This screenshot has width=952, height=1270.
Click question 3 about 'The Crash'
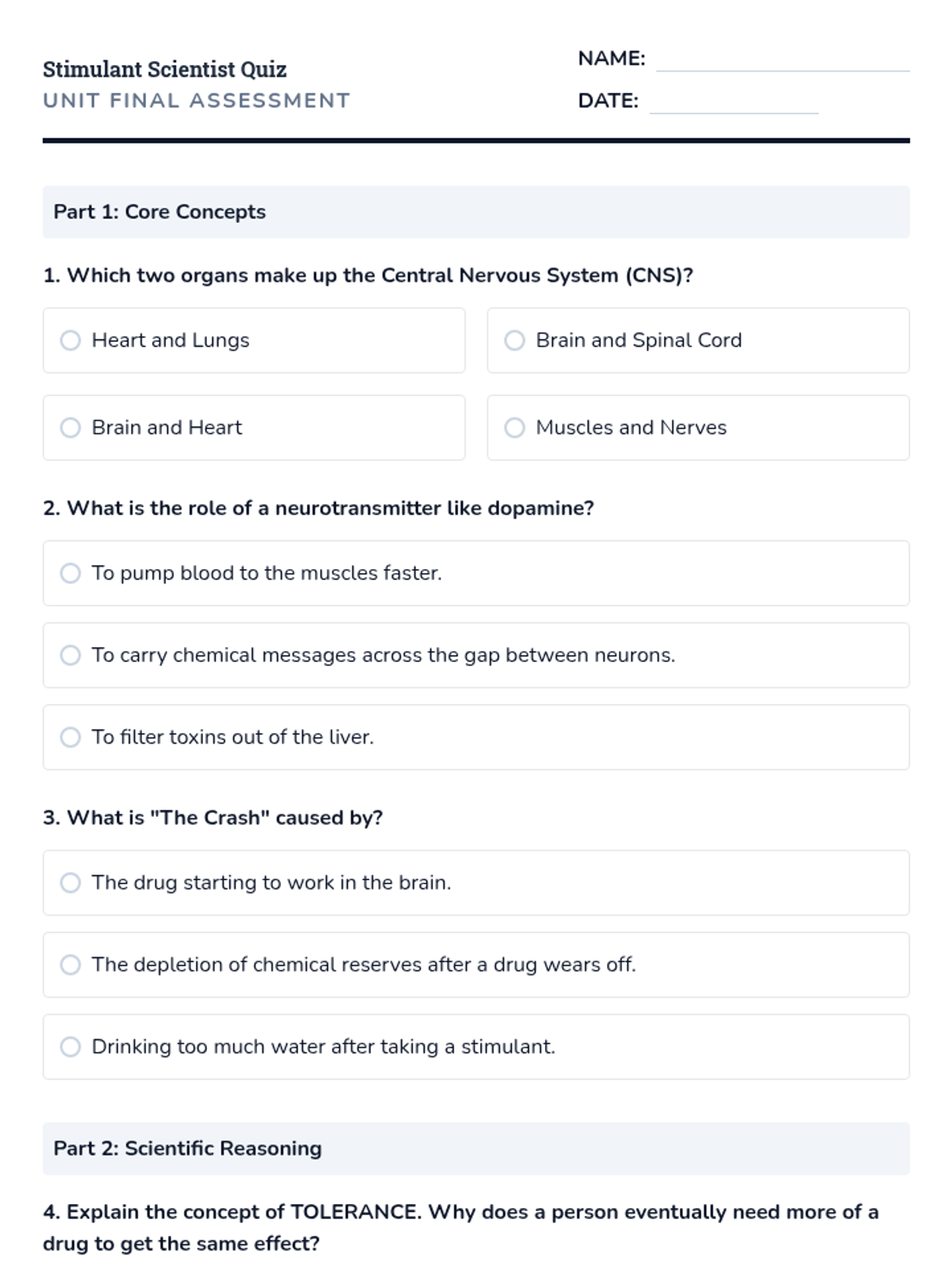[x=213, y=818]
